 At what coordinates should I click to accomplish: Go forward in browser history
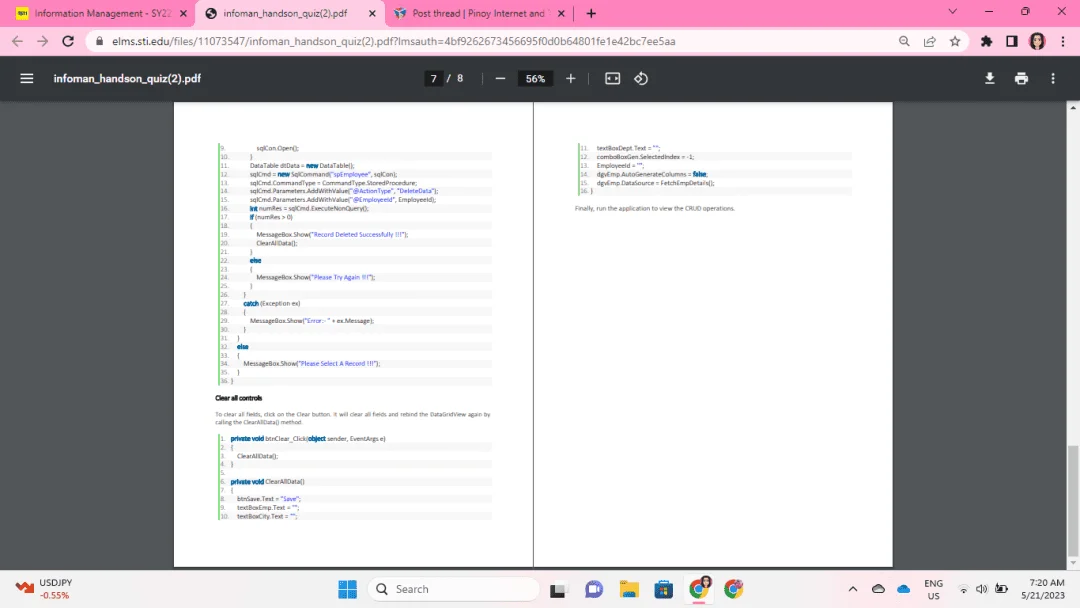point(43,41)
